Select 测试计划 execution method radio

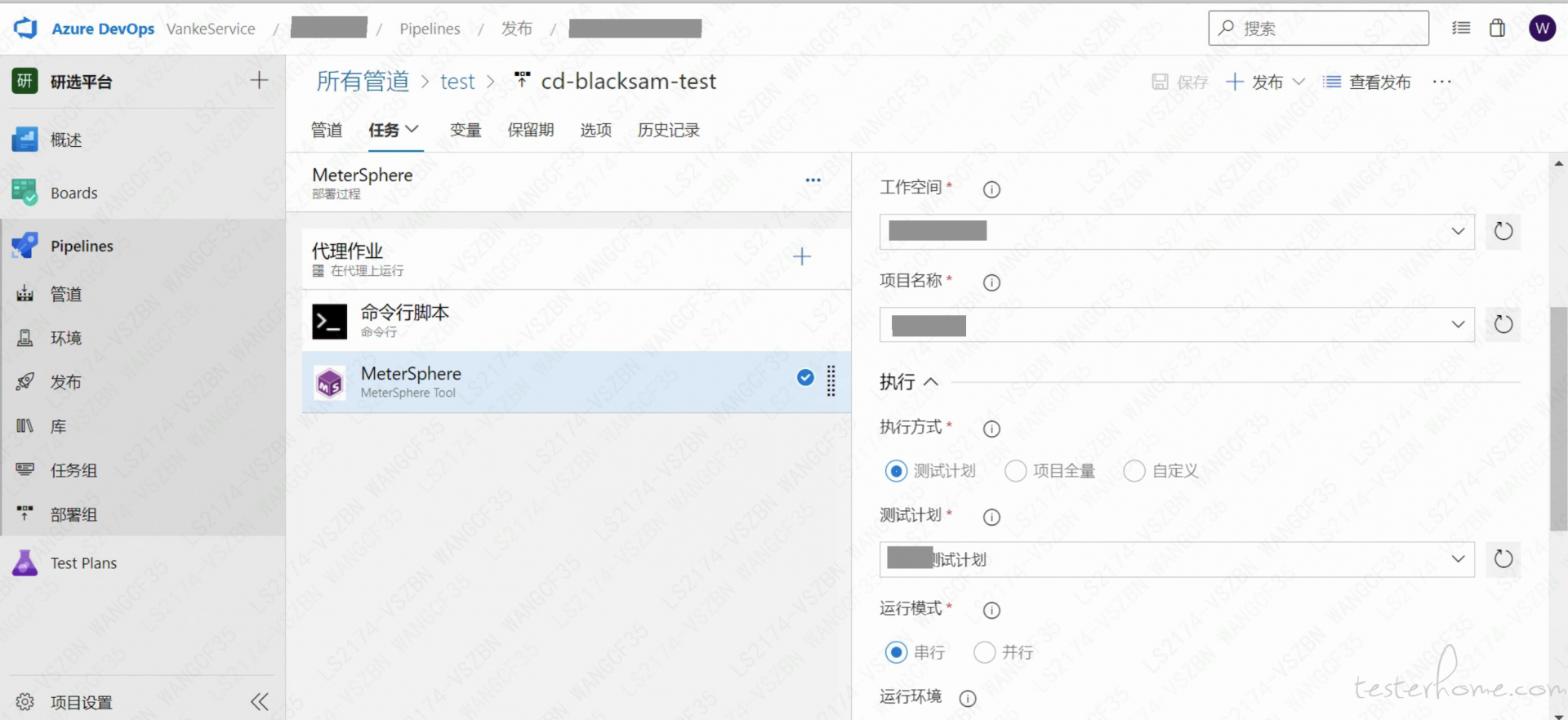pyautogui.click(x=897, y=471)
